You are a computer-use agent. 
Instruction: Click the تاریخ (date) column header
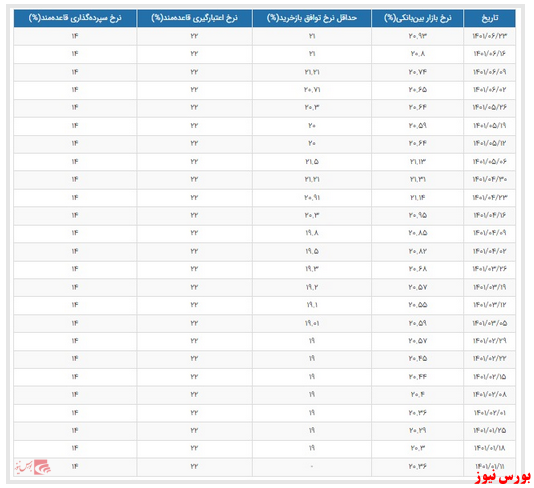point(489,18)
